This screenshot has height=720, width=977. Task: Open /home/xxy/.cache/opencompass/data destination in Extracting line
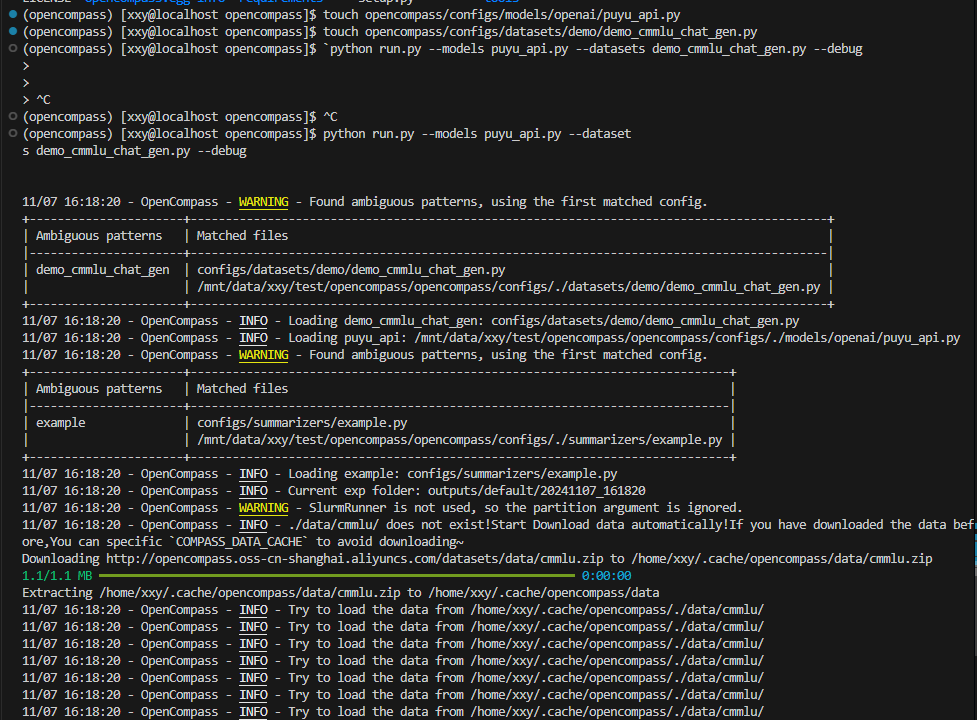point(543,593)
